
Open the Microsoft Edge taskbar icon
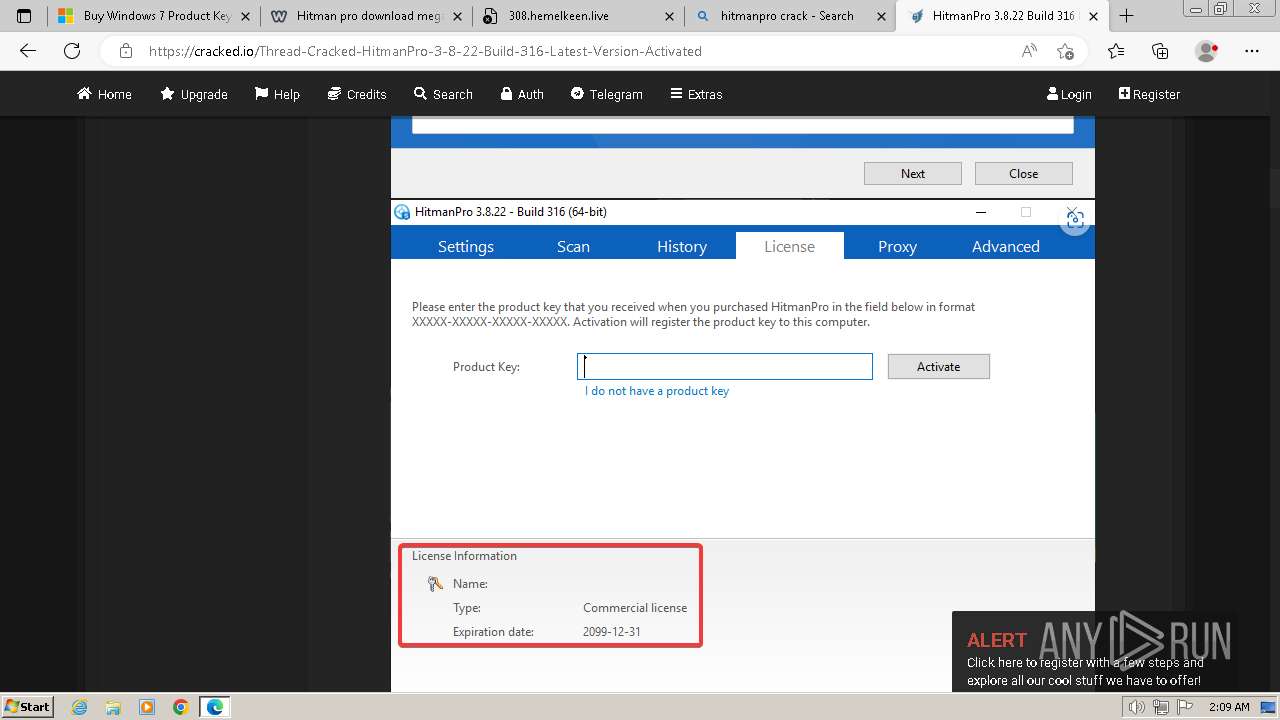215,707
